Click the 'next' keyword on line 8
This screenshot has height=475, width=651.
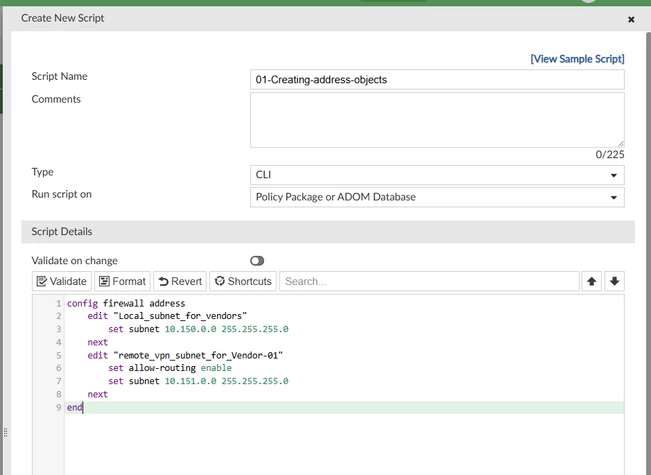pos(98,394)
